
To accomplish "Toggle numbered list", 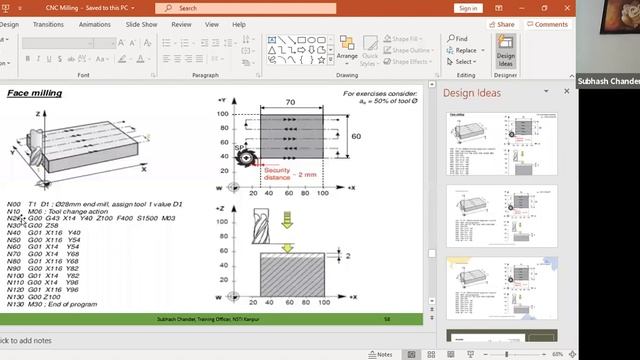I will pyautogui.click(x=184, y=43).
